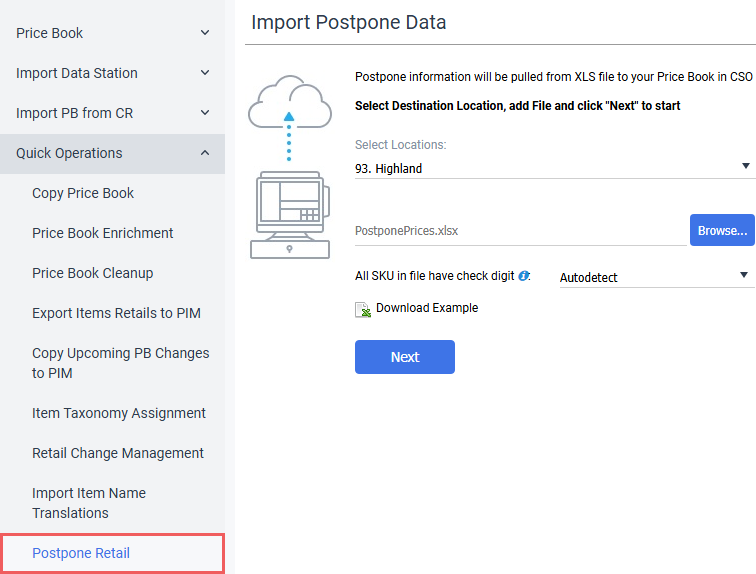756x574 pixels.
Task: Go to Price Book Enrichment
Action: coord(103,233)
